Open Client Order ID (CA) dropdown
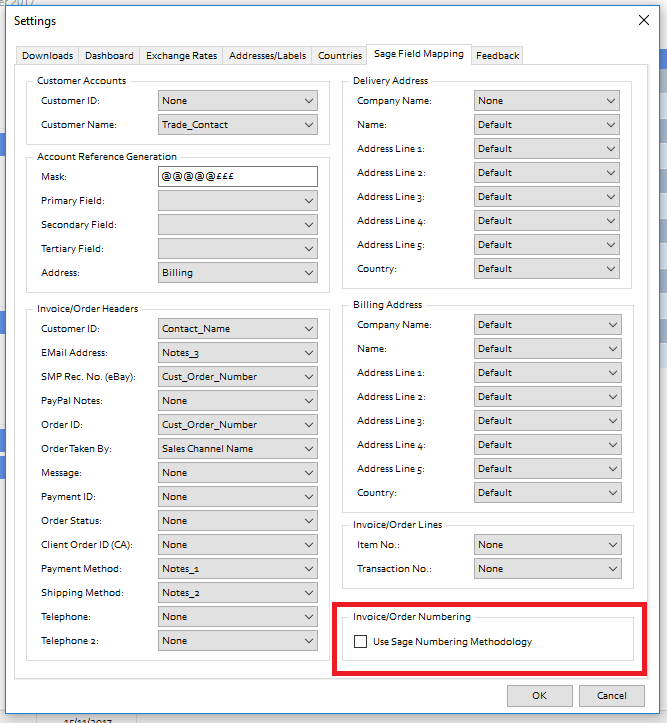667x723 pixels. (238, 544)
